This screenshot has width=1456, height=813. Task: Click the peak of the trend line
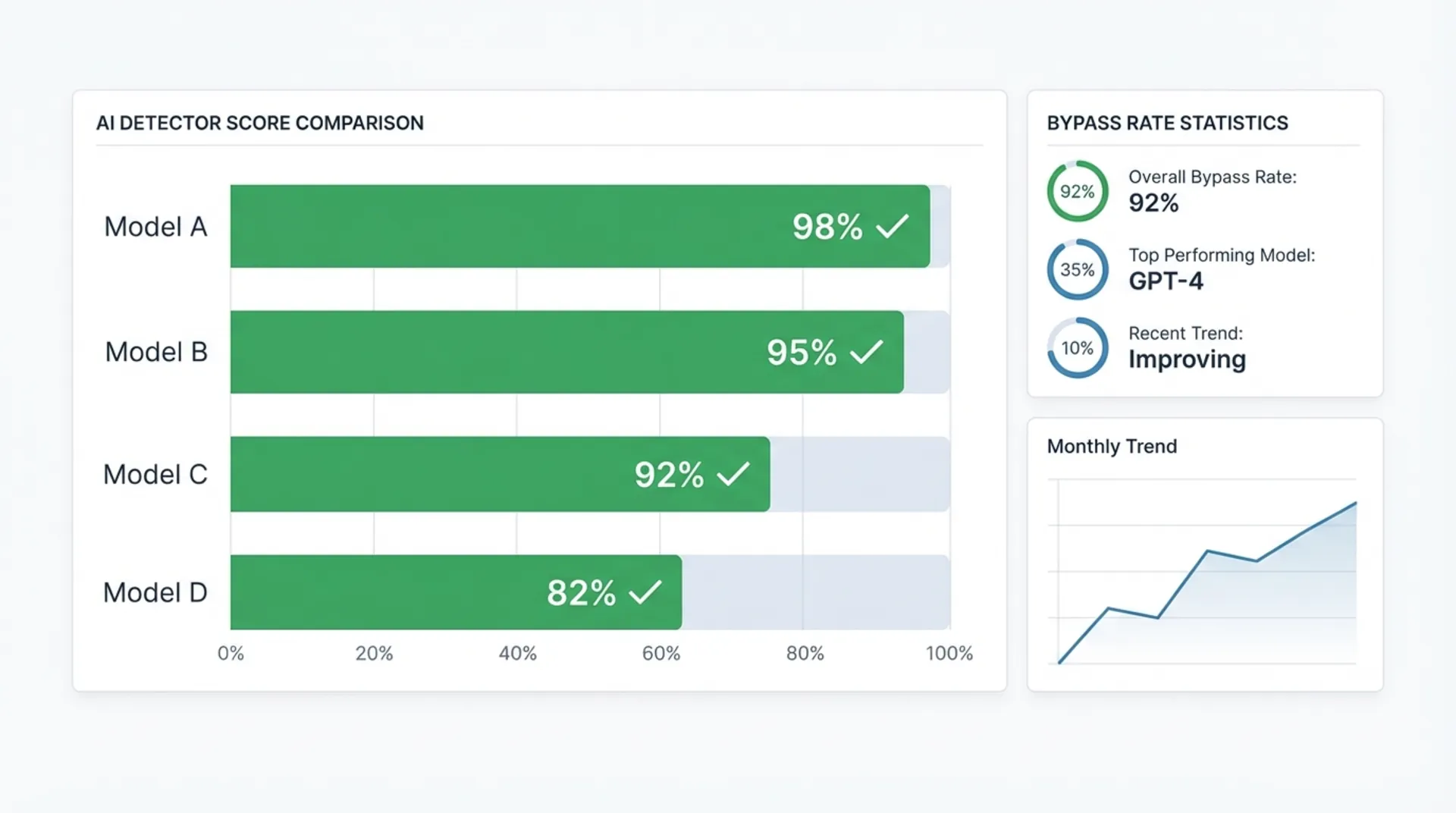click(x=1355, y=503)
